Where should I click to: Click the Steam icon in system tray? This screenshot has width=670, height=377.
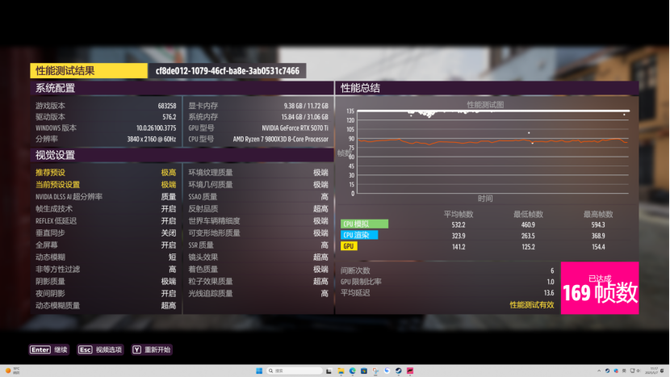607,371
